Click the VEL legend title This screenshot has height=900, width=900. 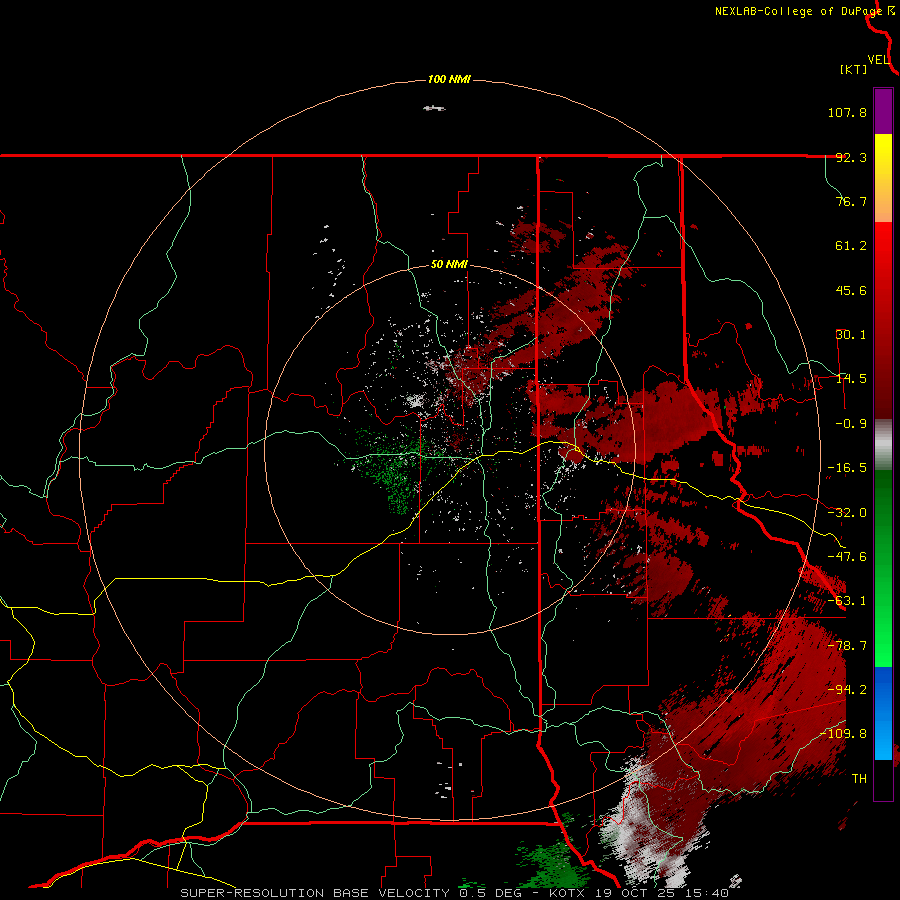pyautogui.click(x=878, y=60)
